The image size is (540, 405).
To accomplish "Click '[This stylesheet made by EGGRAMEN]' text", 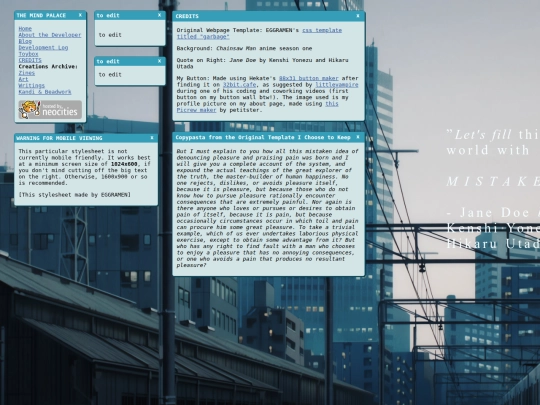I will click(x=75, y=195).
